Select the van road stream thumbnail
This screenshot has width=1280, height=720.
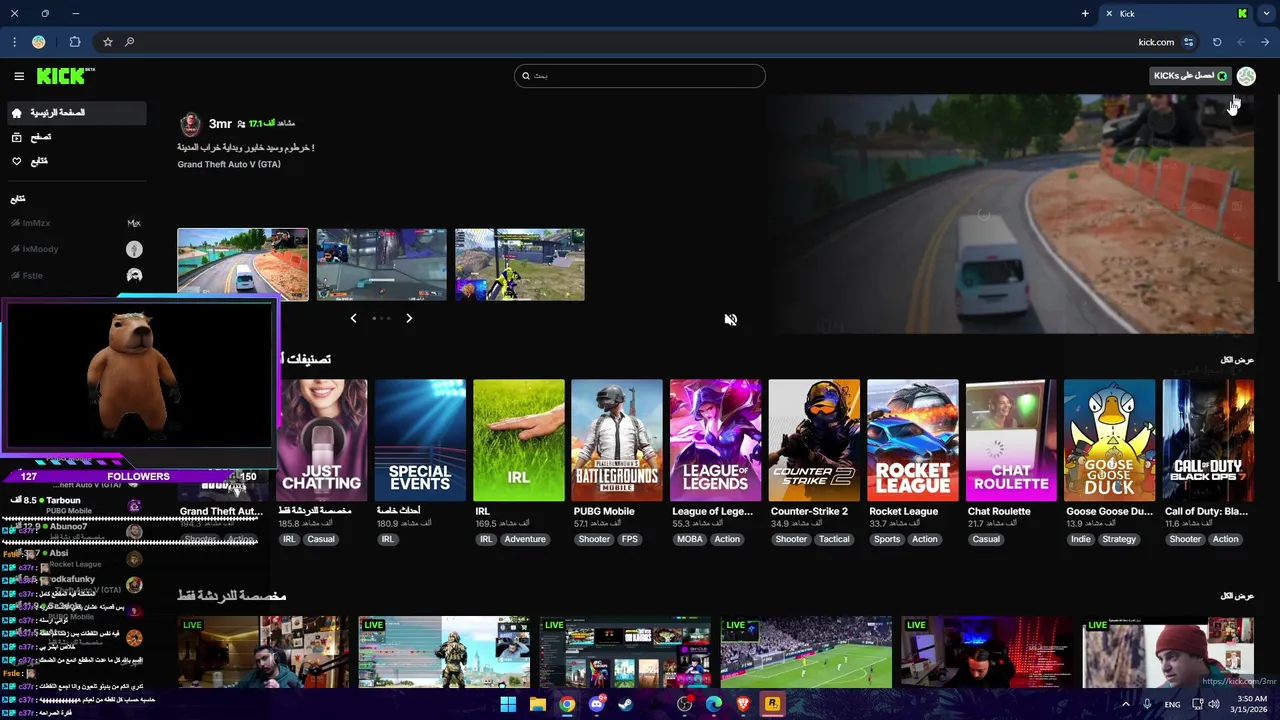(243, 264)
